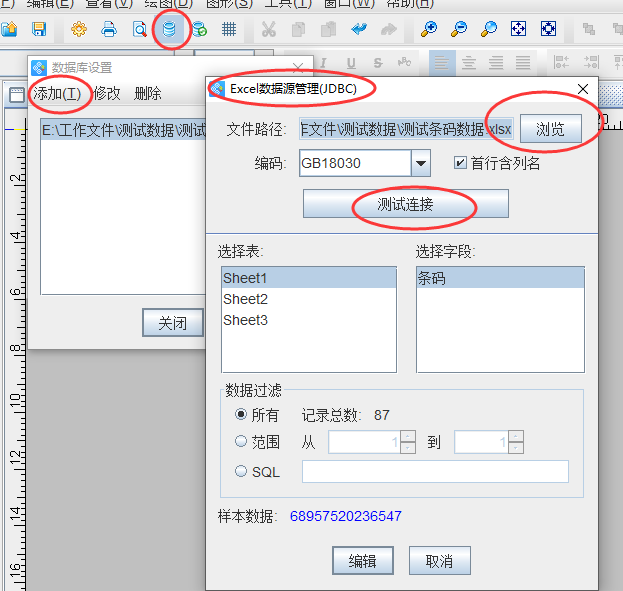Viewport: 623px width, 591px height.
Task: Expand the 编码 GB18030 dropdown
Action: coord(421,163)
